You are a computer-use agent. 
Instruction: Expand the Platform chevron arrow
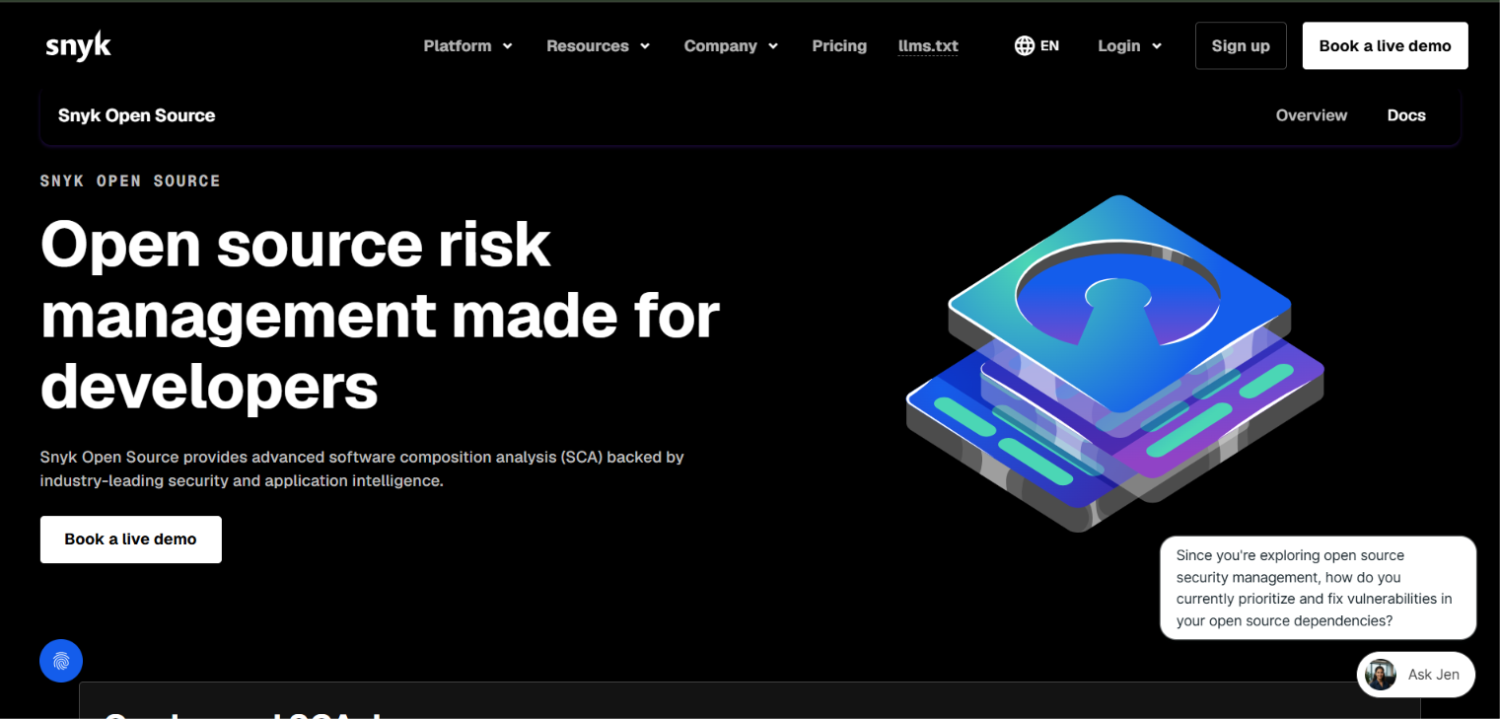(507, 46)
